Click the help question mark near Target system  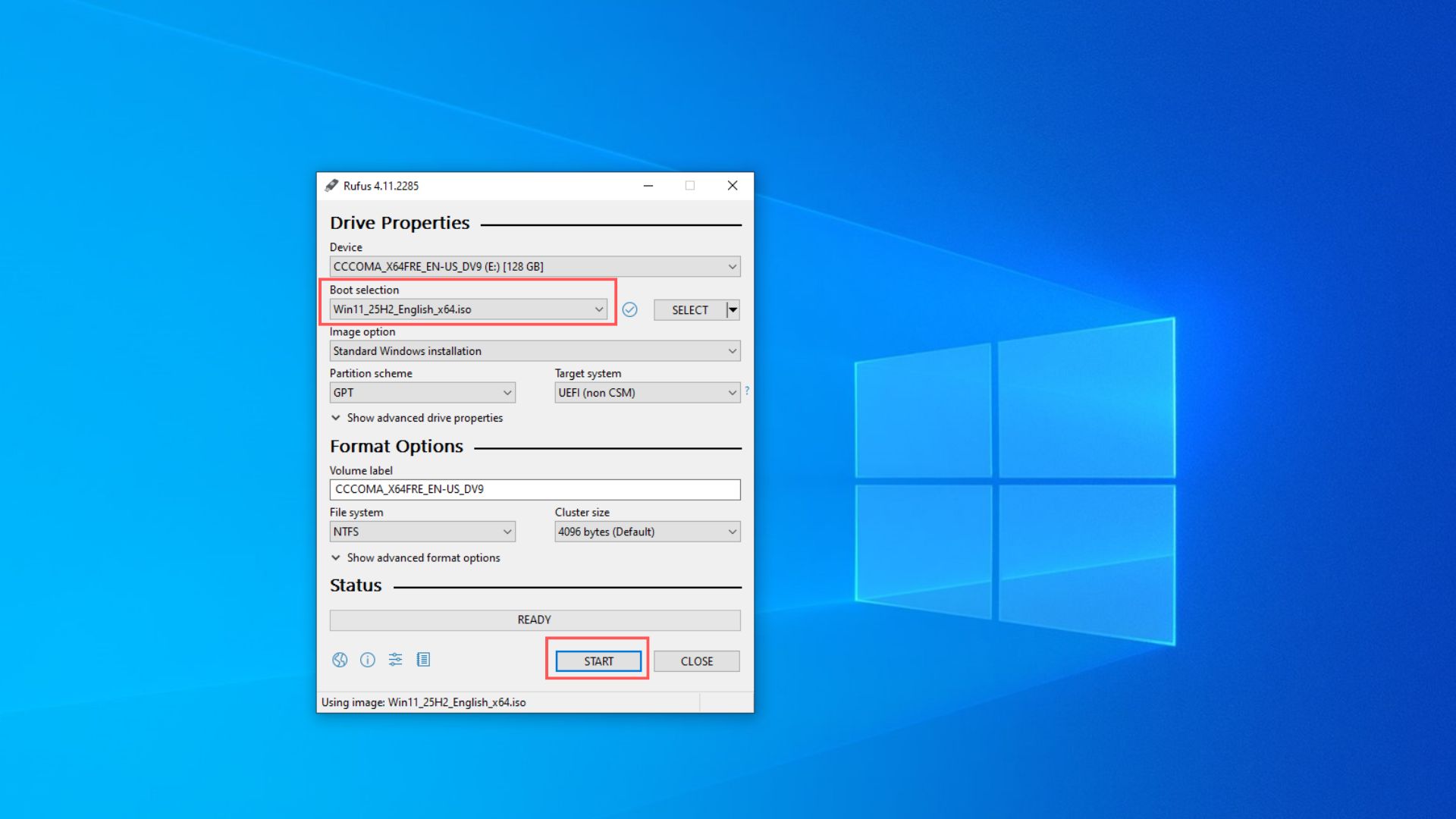coord(746,391)
